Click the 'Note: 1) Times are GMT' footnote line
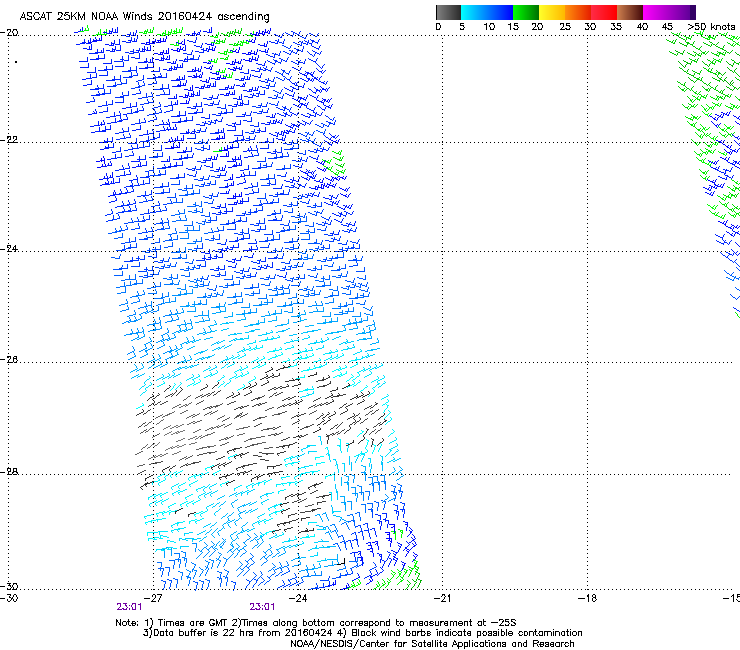 pyautogui.click(x=316, y=623)
